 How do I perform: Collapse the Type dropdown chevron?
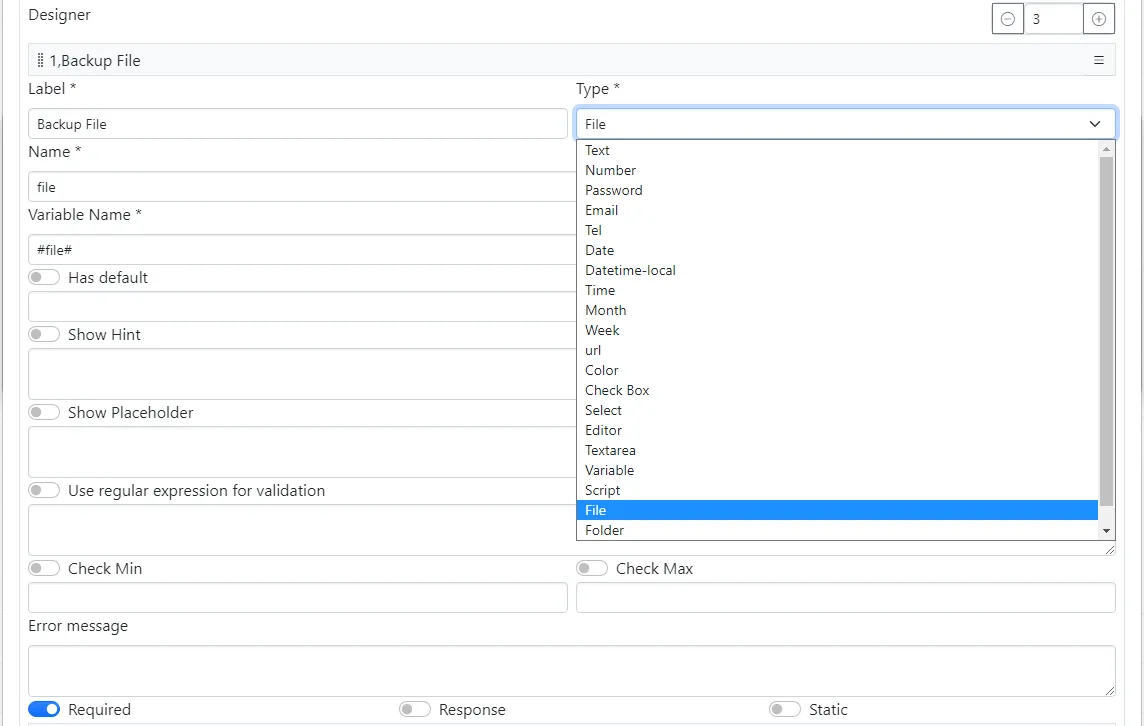[x=1095, y=124]
